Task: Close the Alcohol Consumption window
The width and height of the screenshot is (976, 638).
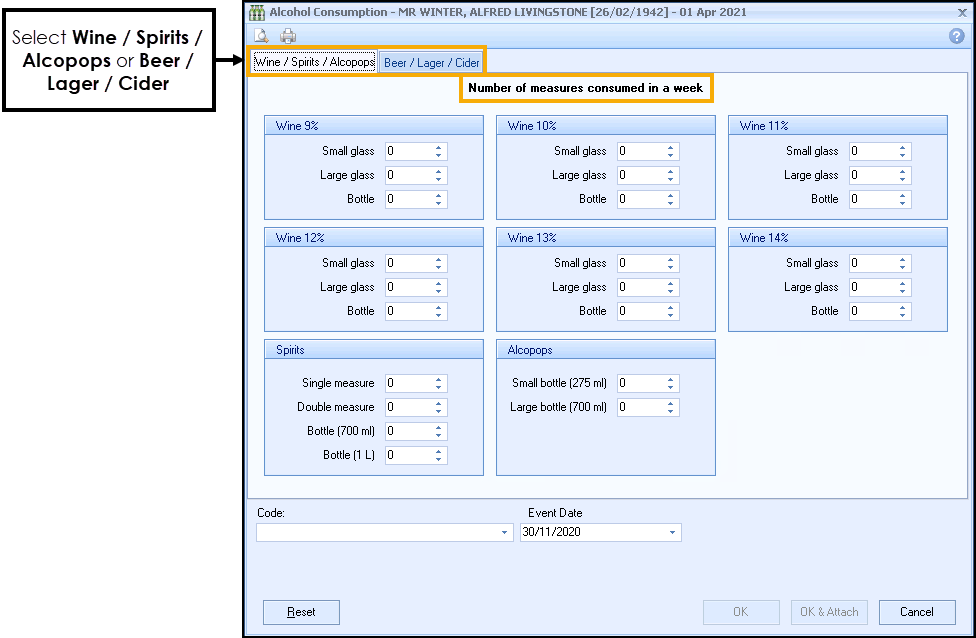Action: (x=956, y=12)
